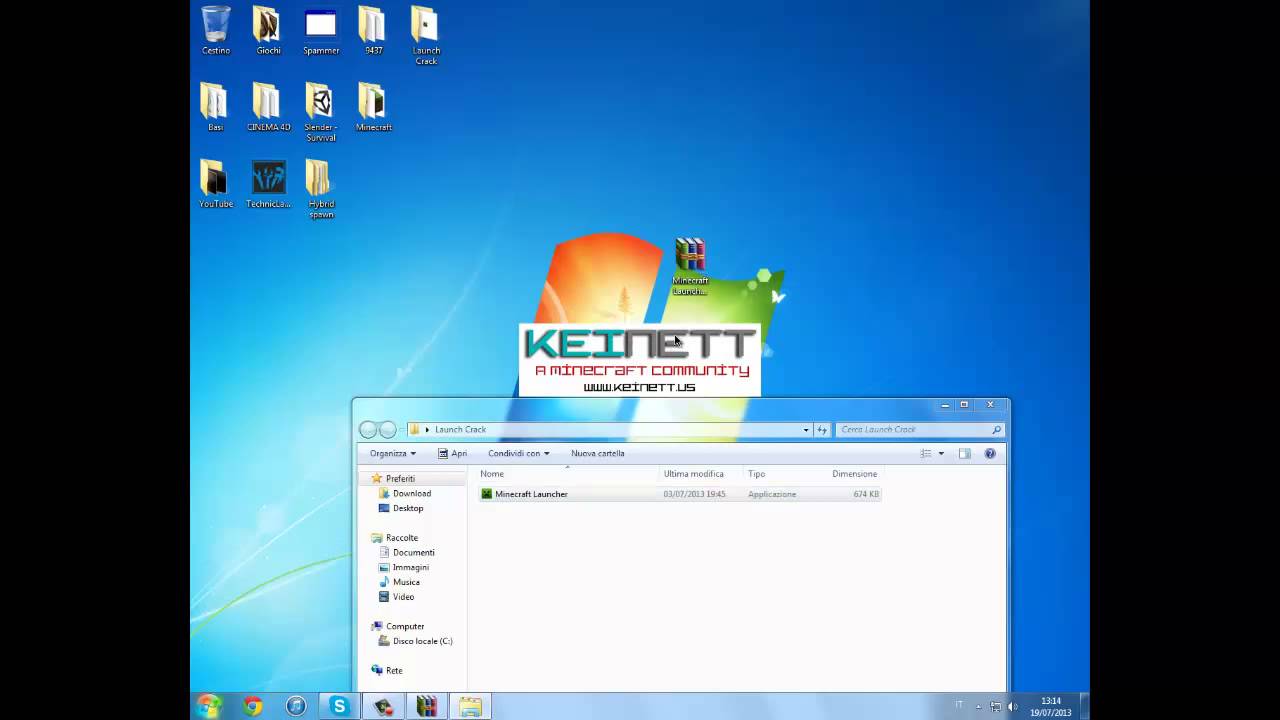Select the TechnicLauncher desktop icon

click(x=268, y=184)
